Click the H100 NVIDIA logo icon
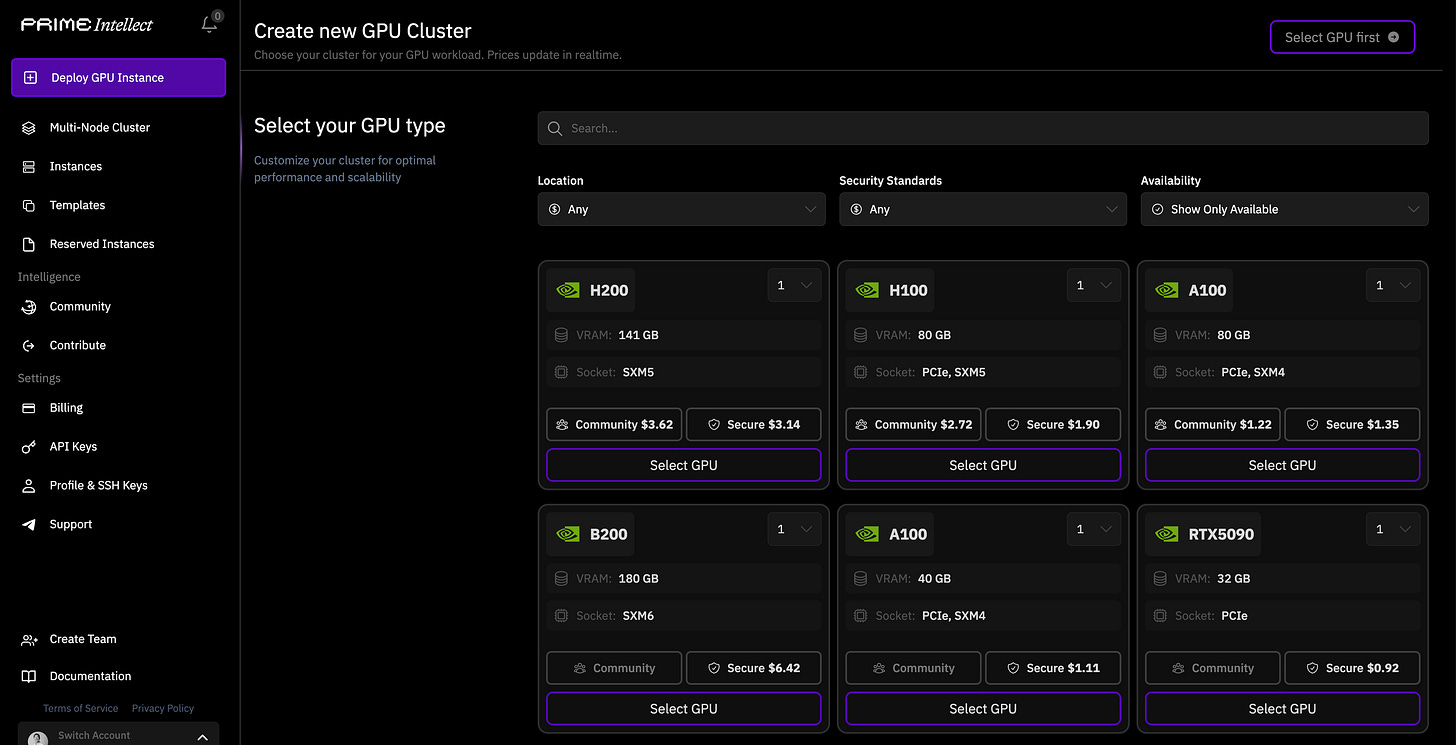This screenshot has height=745, width=1456. 867,290
